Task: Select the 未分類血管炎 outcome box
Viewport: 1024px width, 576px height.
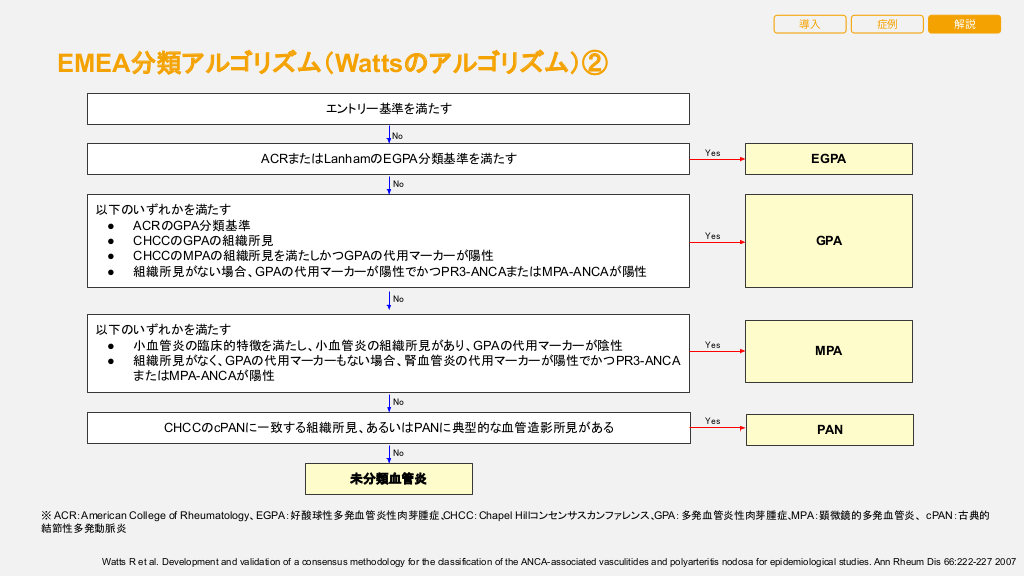Action: [x=388, y=479]
